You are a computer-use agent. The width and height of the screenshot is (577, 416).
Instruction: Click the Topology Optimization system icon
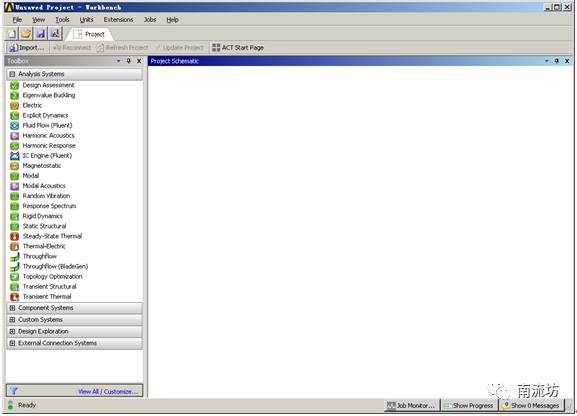point(14,276)
